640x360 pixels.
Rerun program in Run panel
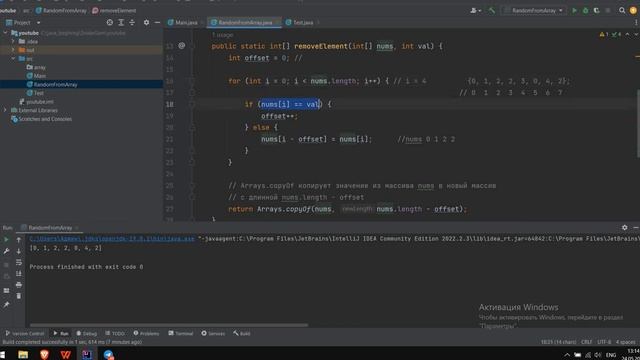pos(6,240)
